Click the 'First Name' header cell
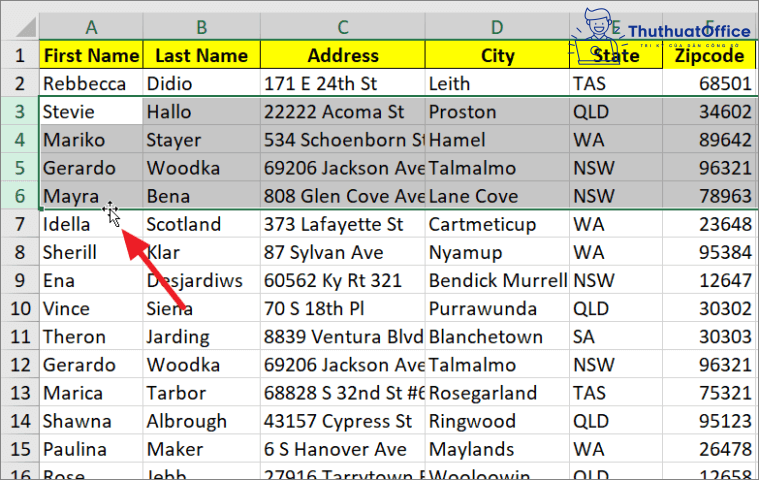759x480 pixels. coord(91,55)
